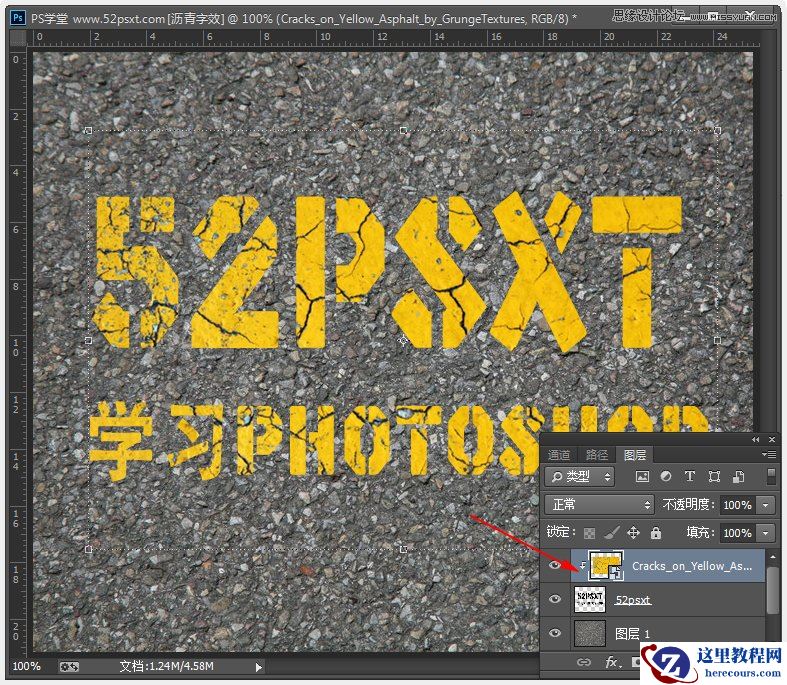Click the fx layer style icon
This screenshot has height=685, width=787.
point(612,662)
